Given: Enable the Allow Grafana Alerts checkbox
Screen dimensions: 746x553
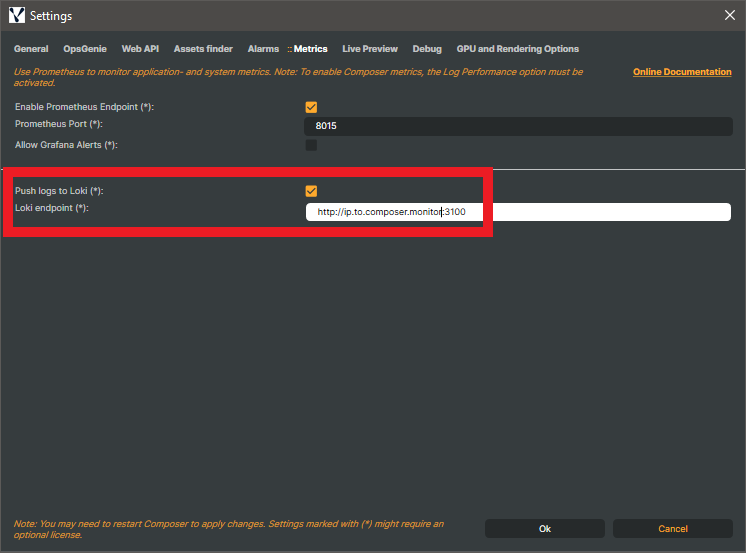Looking at the screenshot, I should click(311, 145).
